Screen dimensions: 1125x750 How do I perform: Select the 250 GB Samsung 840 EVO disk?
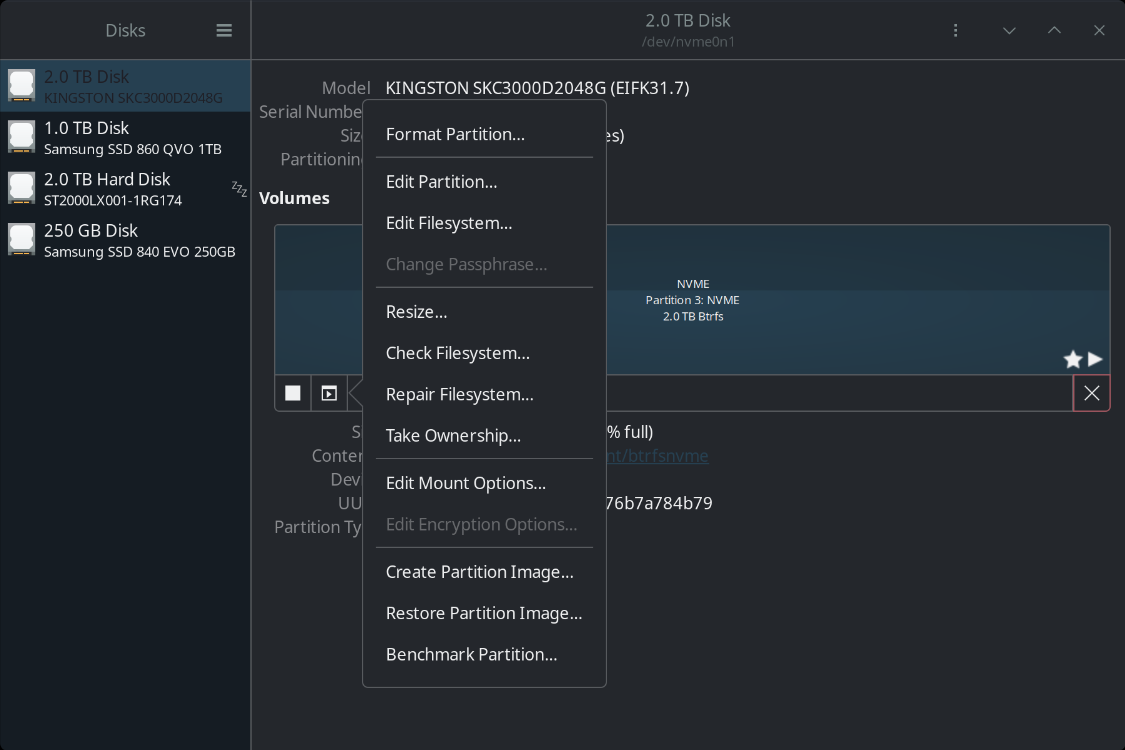tap(125, 240)
